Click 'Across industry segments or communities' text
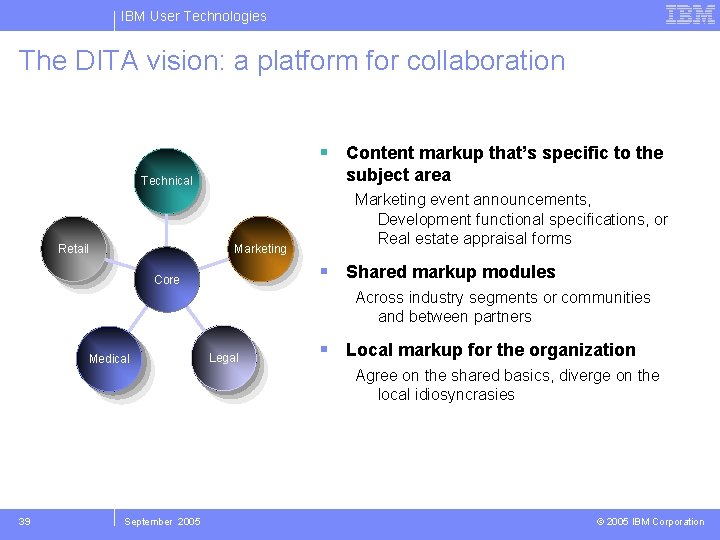 [x=503, y=298]
